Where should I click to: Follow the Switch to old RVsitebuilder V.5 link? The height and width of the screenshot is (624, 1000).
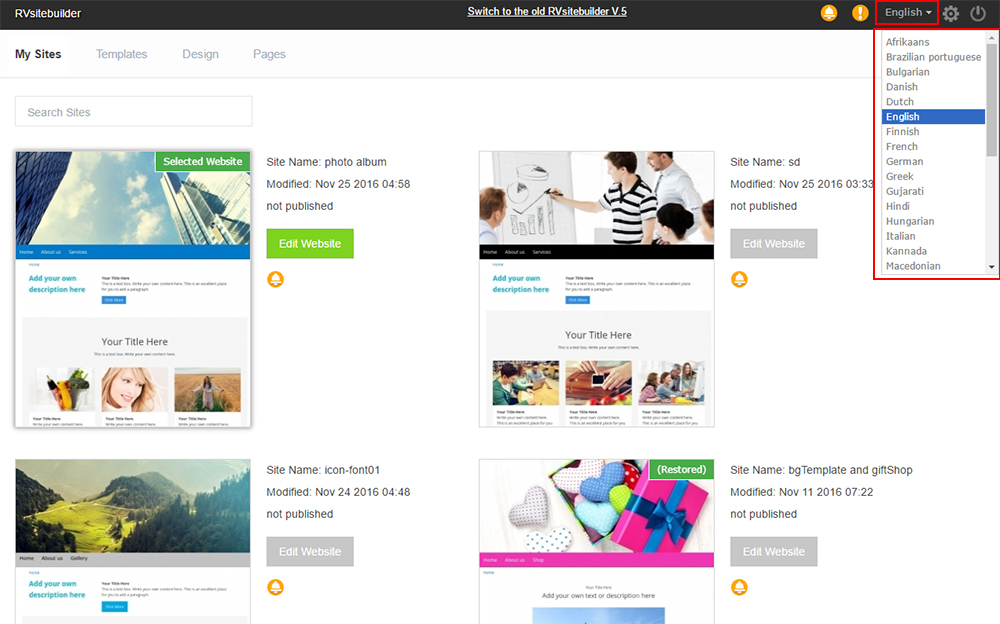click(x=554, y=12)
